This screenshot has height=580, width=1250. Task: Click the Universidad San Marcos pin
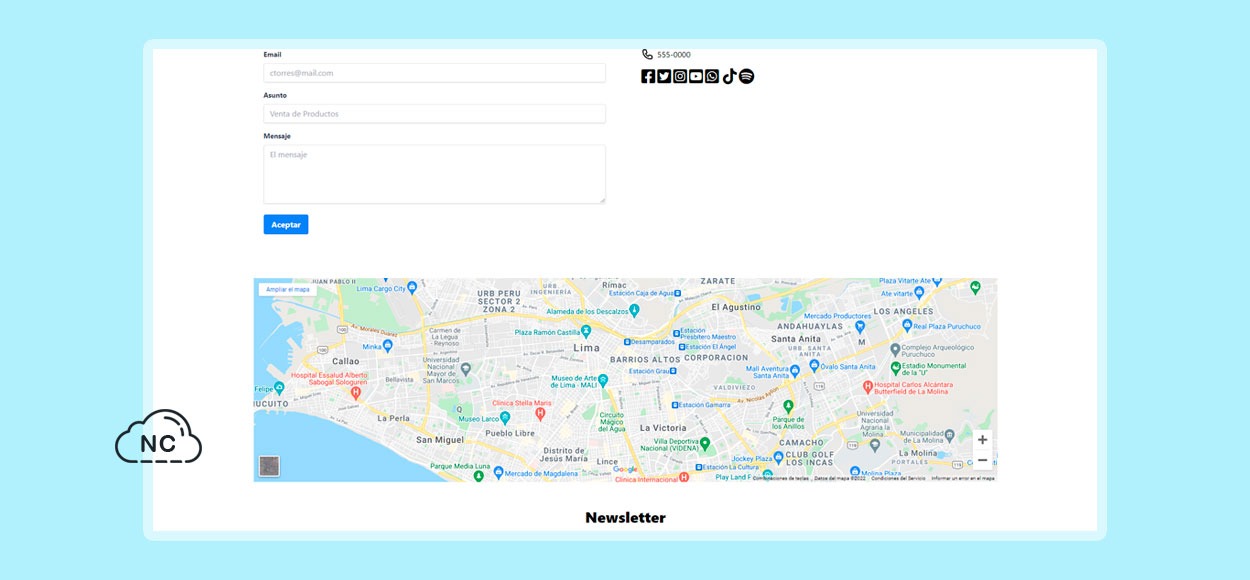[465, 368]
